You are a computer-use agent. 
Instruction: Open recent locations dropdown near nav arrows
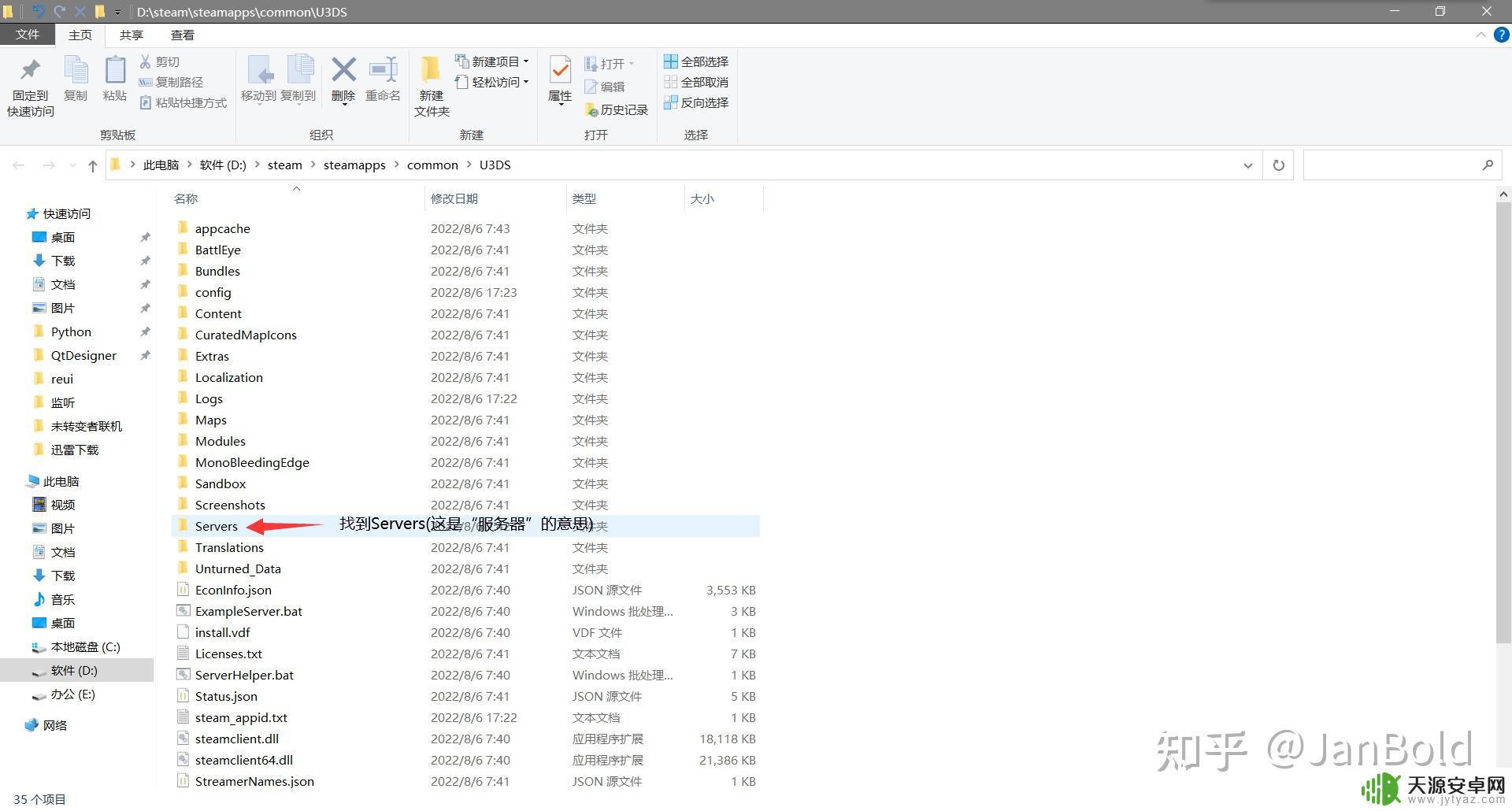(72, 165)
